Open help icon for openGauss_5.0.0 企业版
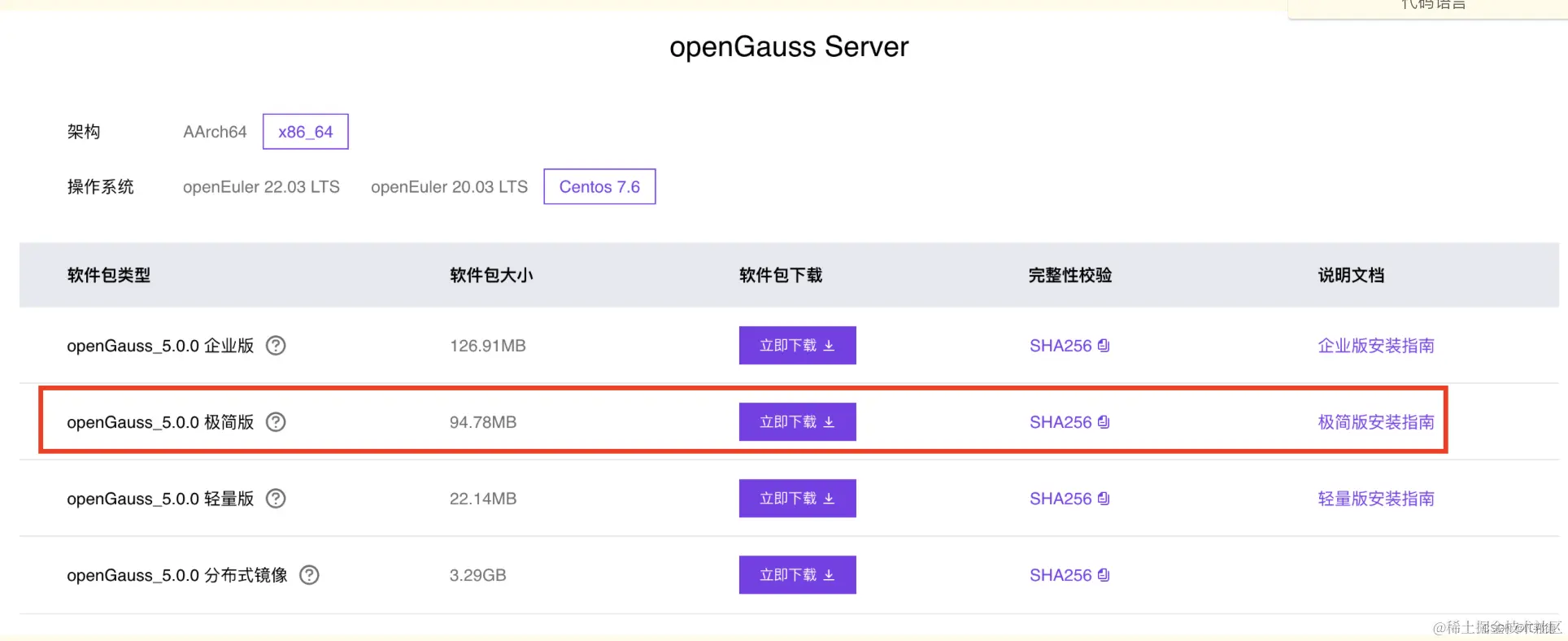This screenshot has height=641, width=1568. tap(276, 346)
